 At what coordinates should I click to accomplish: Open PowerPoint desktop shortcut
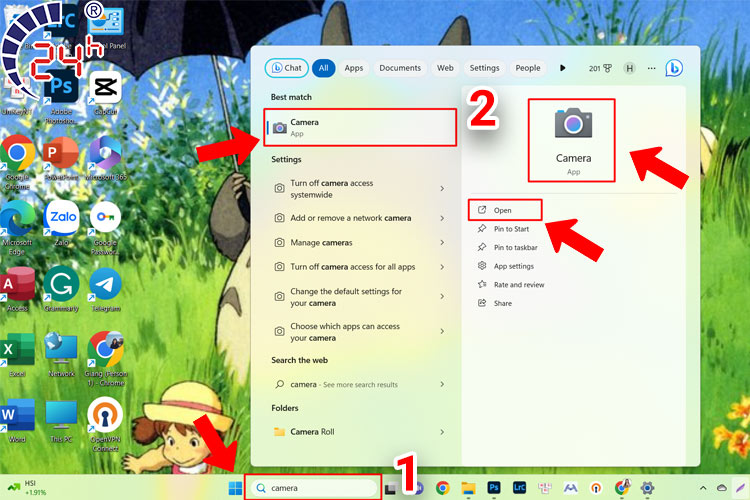point(61,158)
